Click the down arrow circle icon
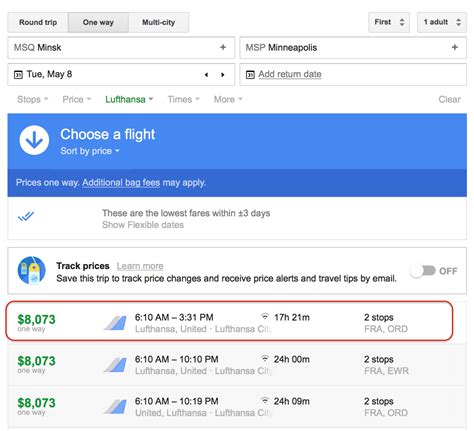474x431 pixels. 34,140
